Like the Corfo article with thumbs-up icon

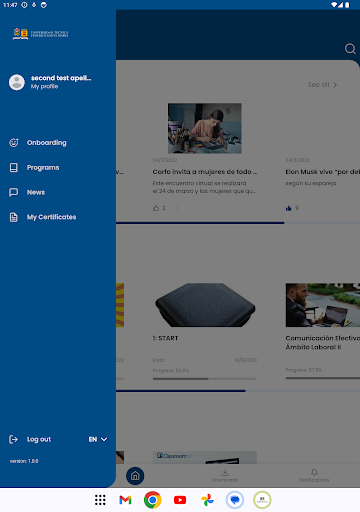[156, 208]
